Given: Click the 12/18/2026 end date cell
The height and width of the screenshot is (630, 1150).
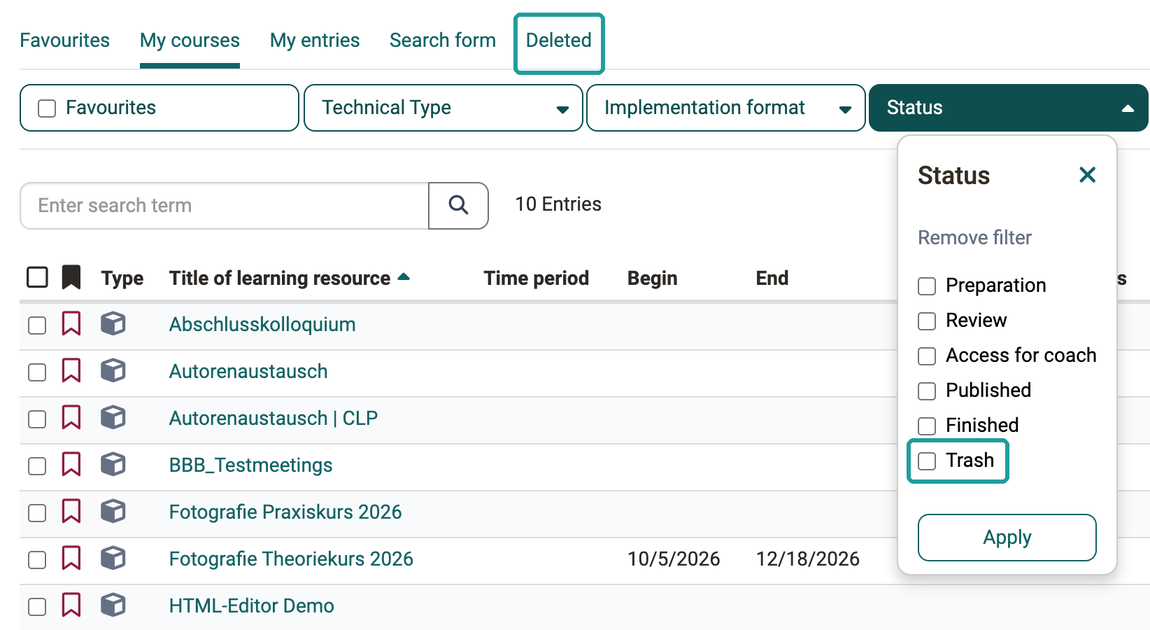Looking at the screenshot, I should tap(807, 559).
